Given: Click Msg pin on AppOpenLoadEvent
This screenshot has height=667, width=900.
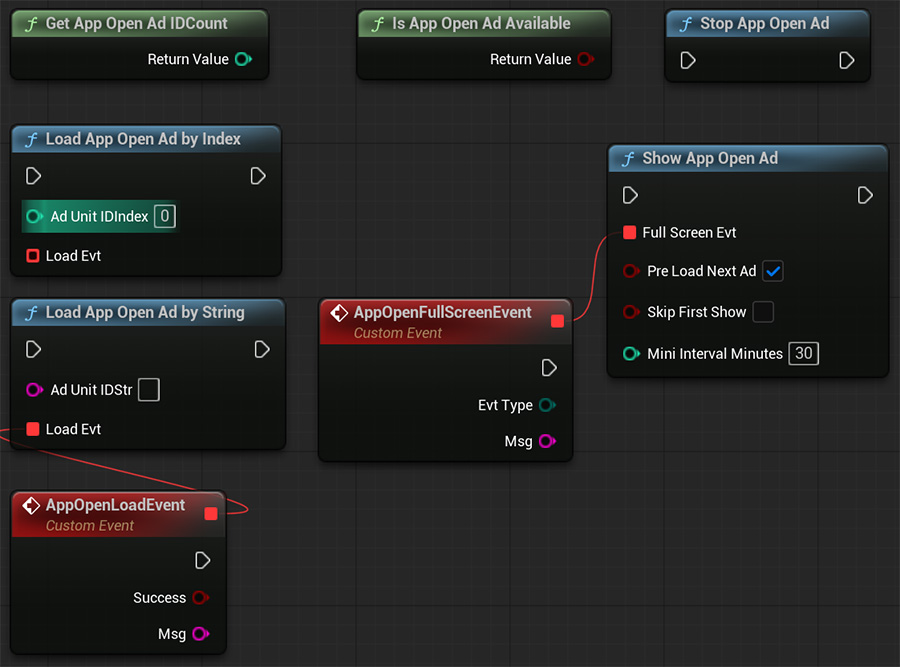Looking at the screenshot, I should [x=201, y=634].
